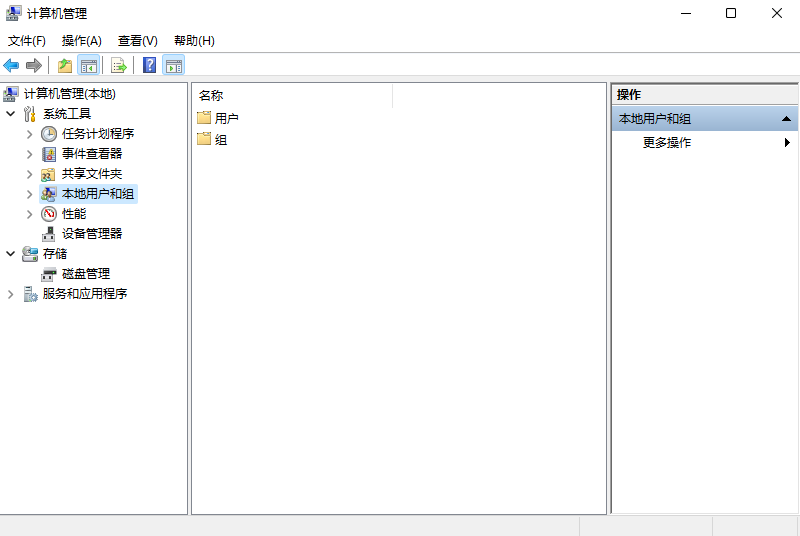This screenshot has height=536, width=800.
Task: Click the Export list toolbar icon
Action: [x=118, y=65]
